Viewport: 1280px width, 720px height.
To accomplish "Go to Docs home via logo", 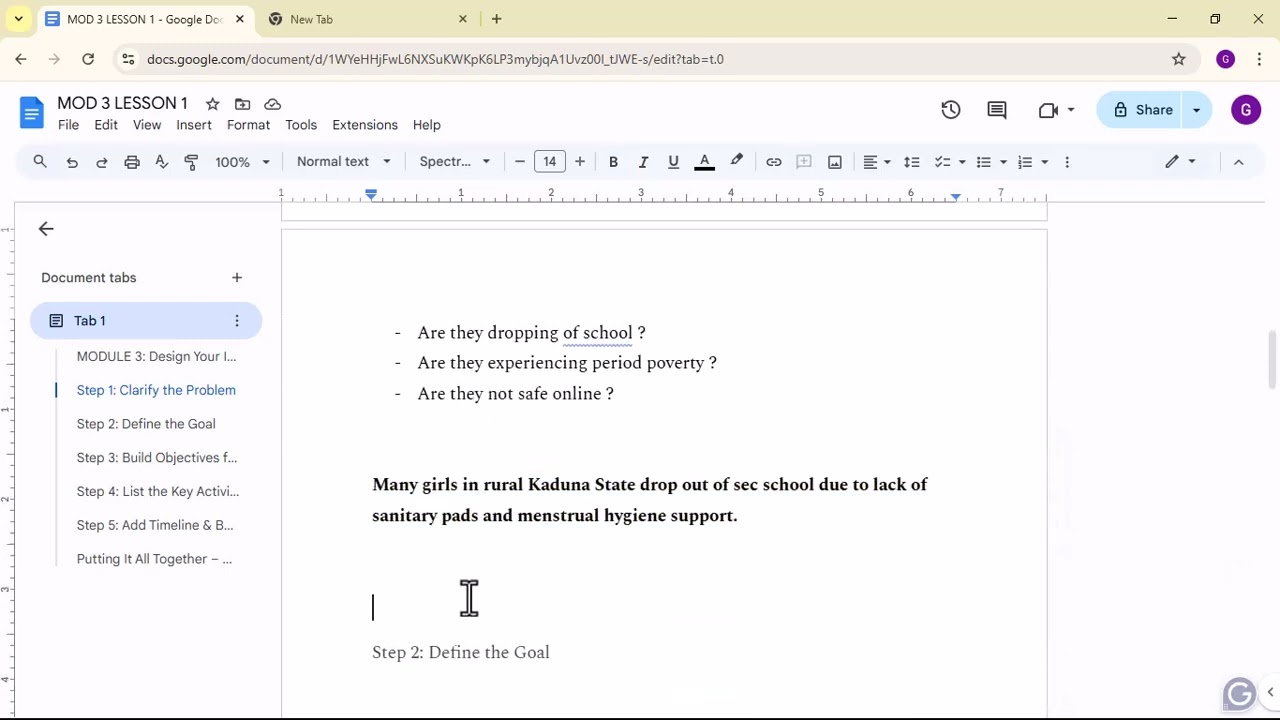I will (32, 113).
